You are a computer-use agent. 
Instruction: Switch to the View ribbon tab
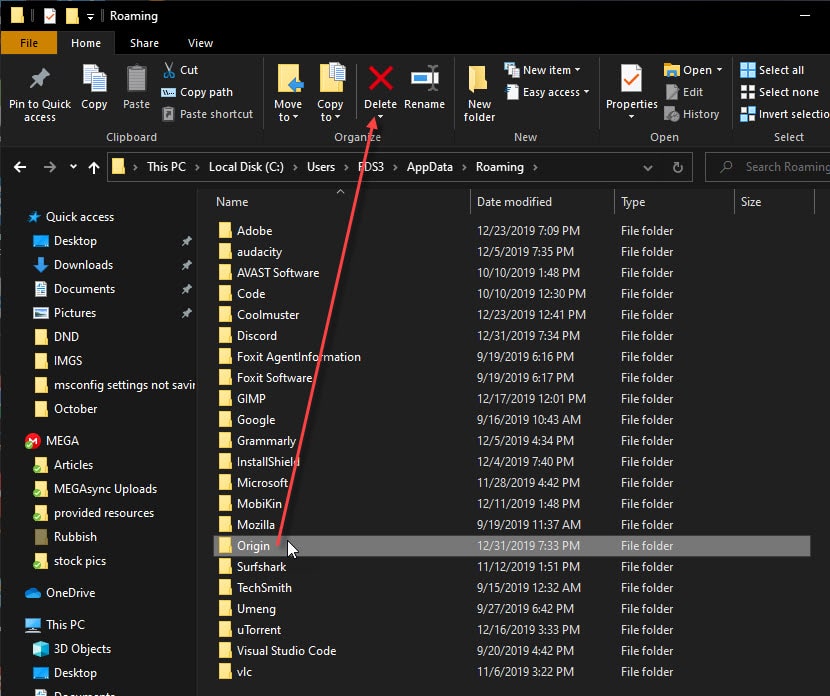[x=200, y=43]
